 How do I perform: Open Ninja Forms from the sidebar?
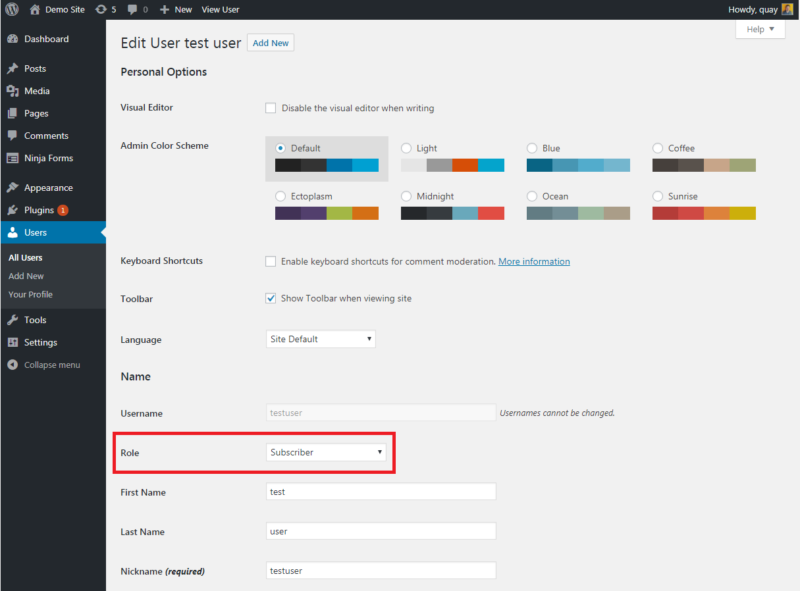(x=48, y=158)
